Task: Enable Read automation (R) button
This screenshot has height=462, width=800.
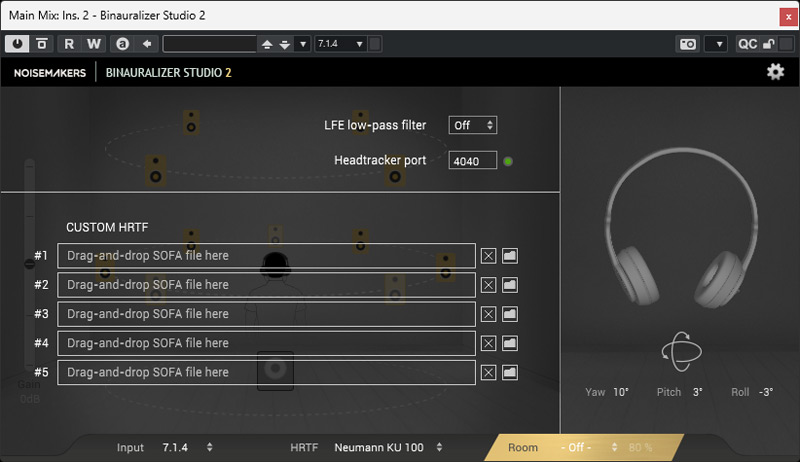Action: [69, 44]
